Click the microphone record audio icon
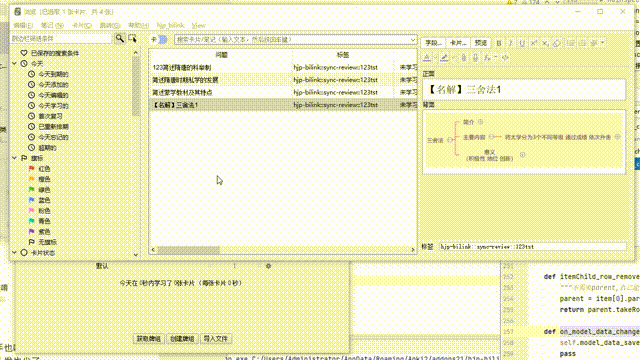Viewport: 640px width, 360px height. coord(476,58)
